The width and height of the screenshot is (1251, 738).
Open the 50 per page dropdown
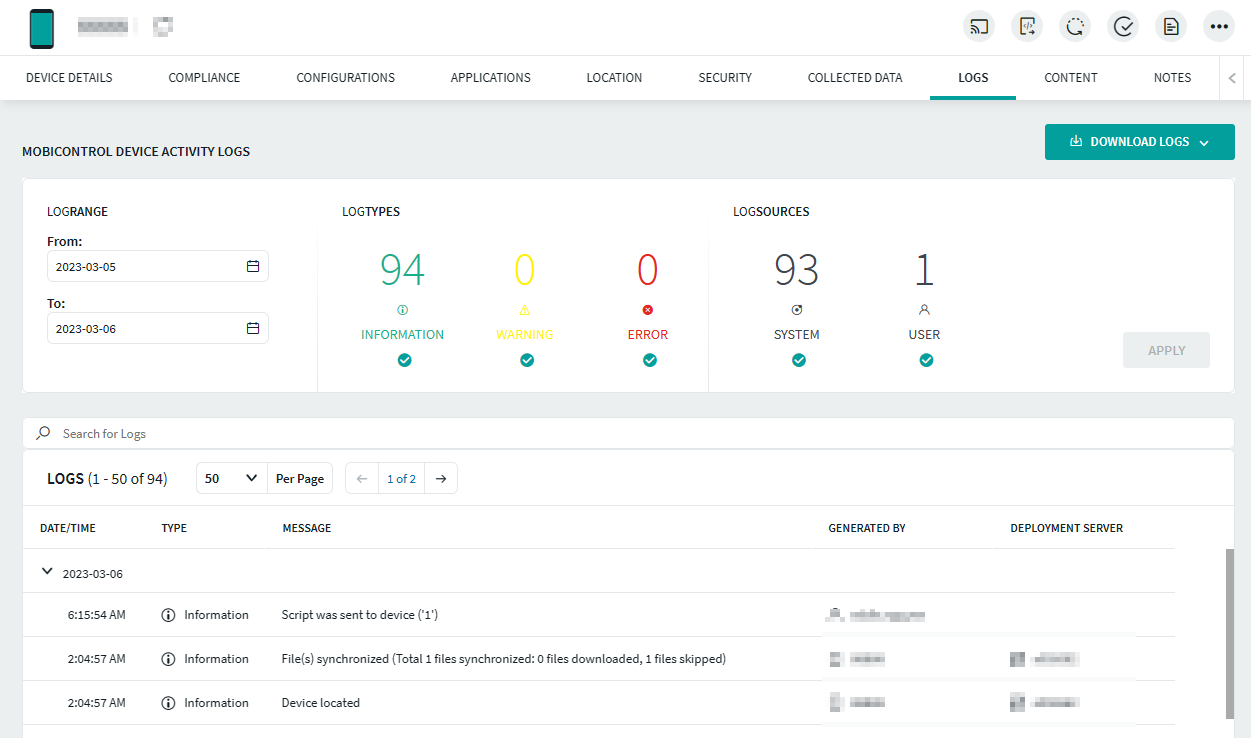pyautogui.click(x=231, y=479)
